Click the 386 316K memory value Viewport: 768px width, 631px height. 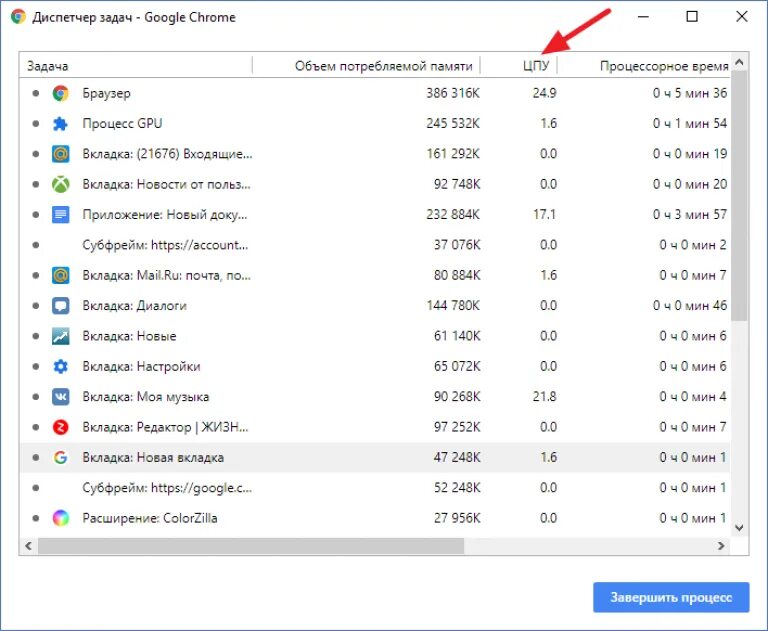(453, 93)
